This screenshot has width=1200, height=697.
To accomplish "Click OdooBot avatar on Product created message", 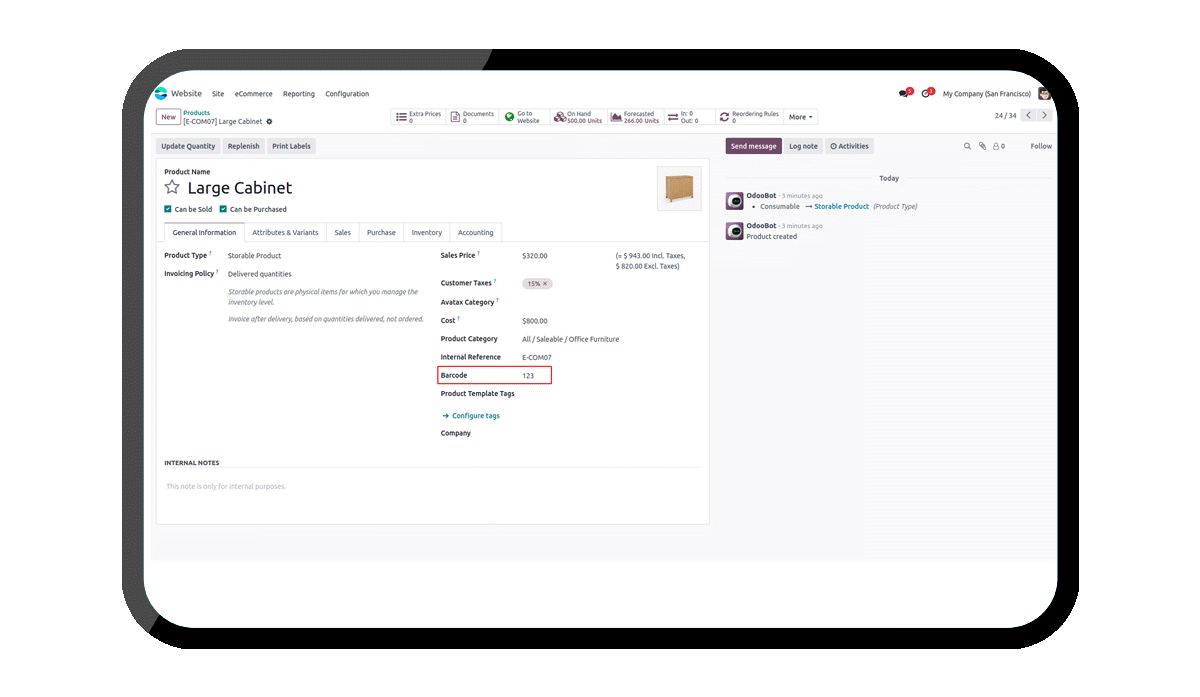I will (734, 231).
